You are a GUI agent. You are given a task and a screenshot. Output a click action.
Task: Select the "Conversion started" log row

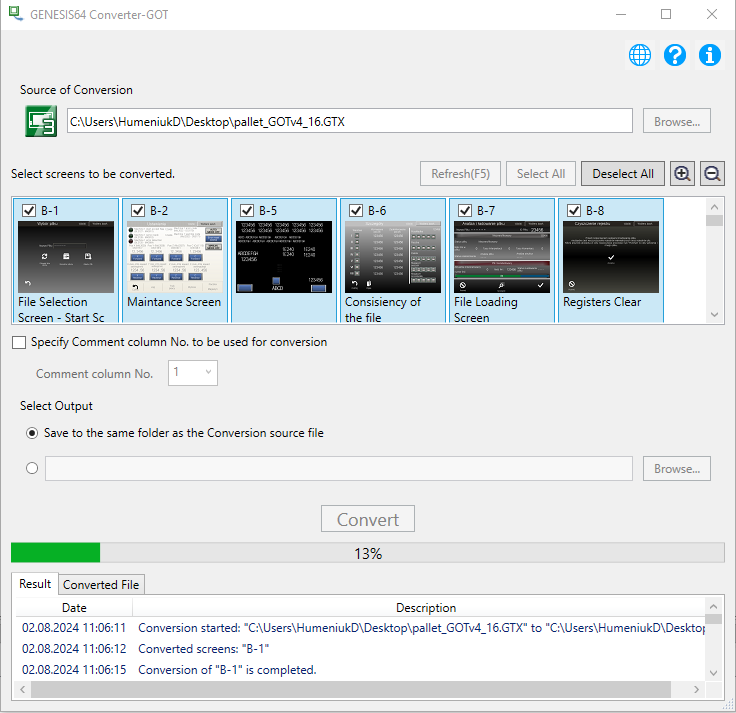(x=360, y=628)
